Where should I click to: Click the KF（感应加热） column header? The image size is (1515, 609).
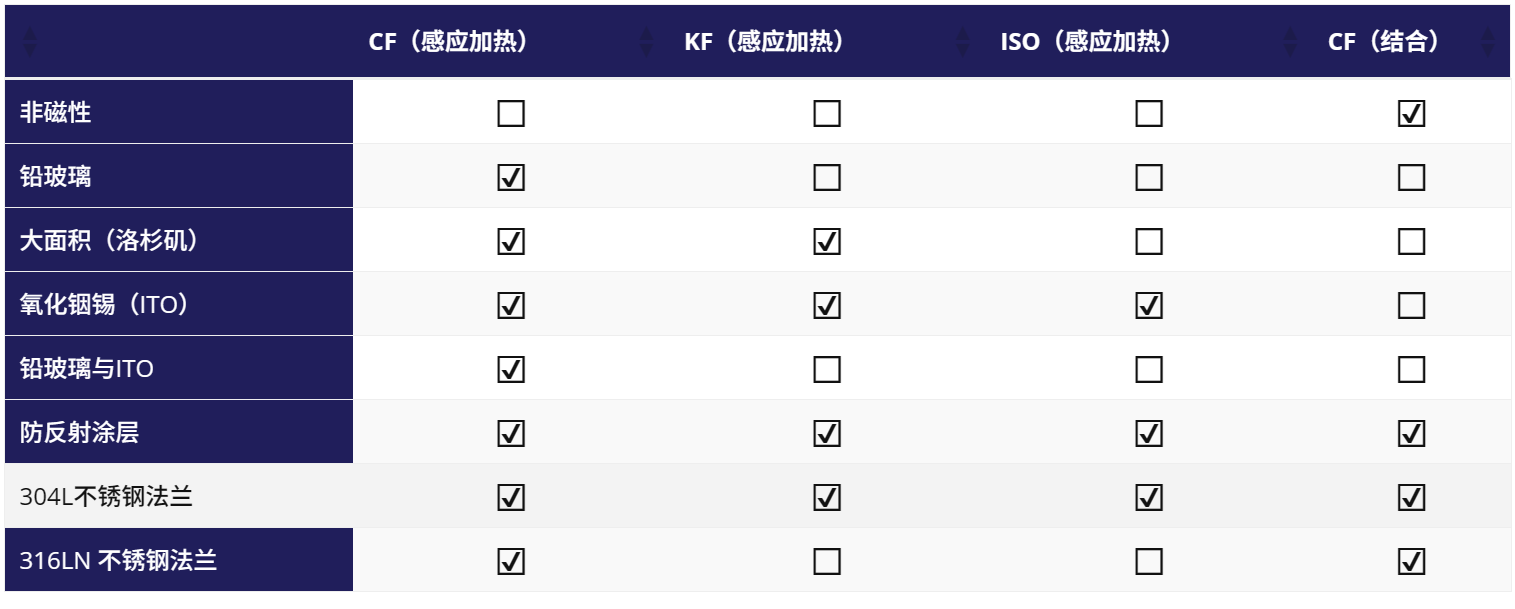coord(765,42)
